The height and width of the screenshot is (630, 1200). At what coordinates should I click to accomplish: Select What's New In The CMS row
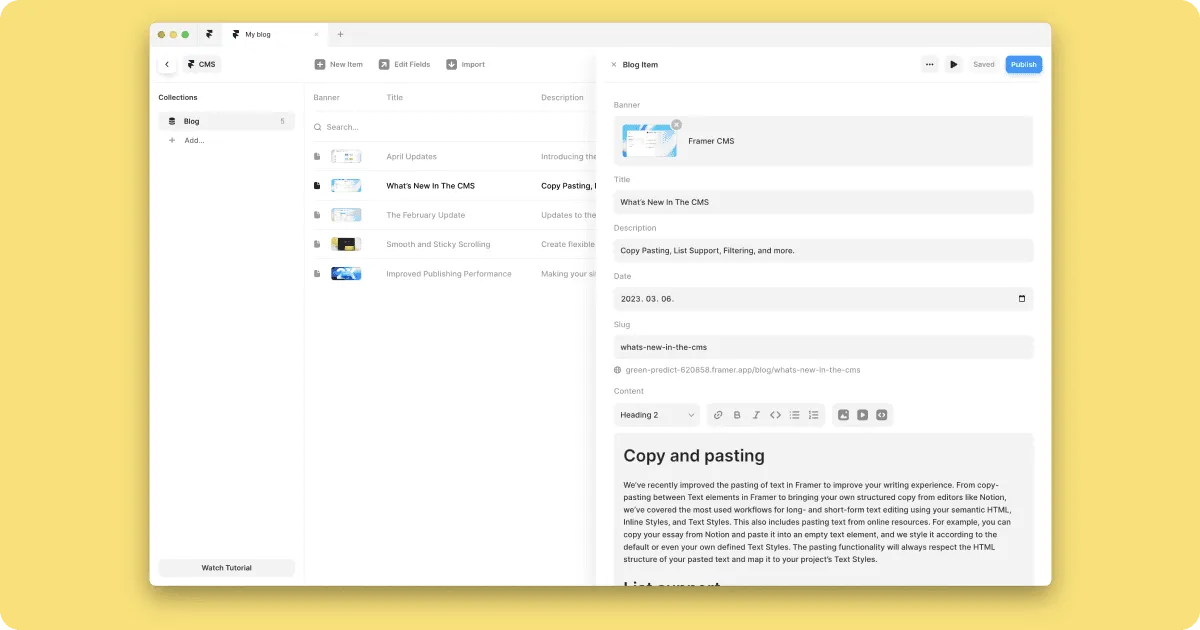click(450, 186)
